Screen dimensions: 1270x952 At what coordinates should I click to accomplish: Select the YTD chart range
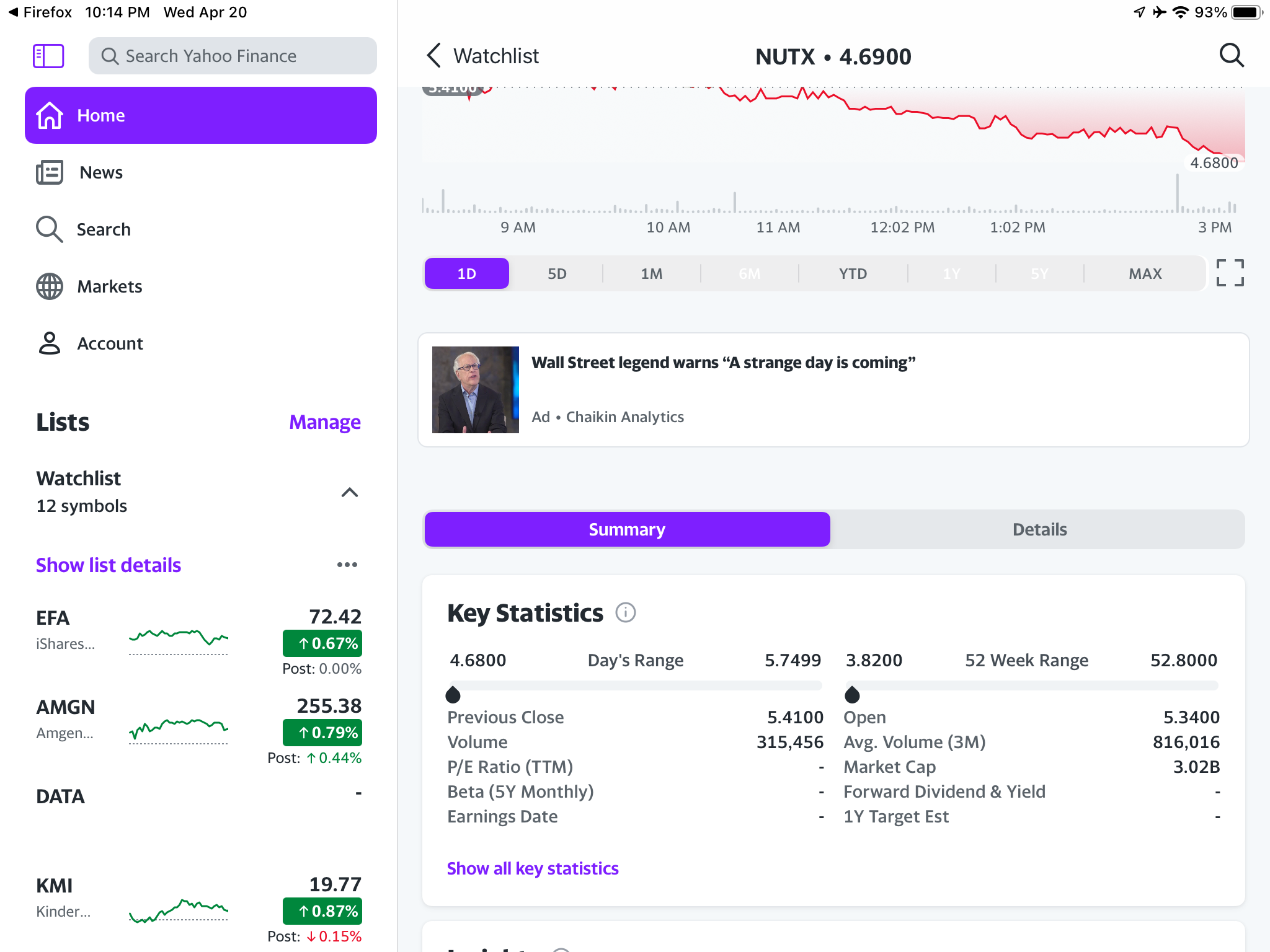pyautogui.click(x=853, y=273)
